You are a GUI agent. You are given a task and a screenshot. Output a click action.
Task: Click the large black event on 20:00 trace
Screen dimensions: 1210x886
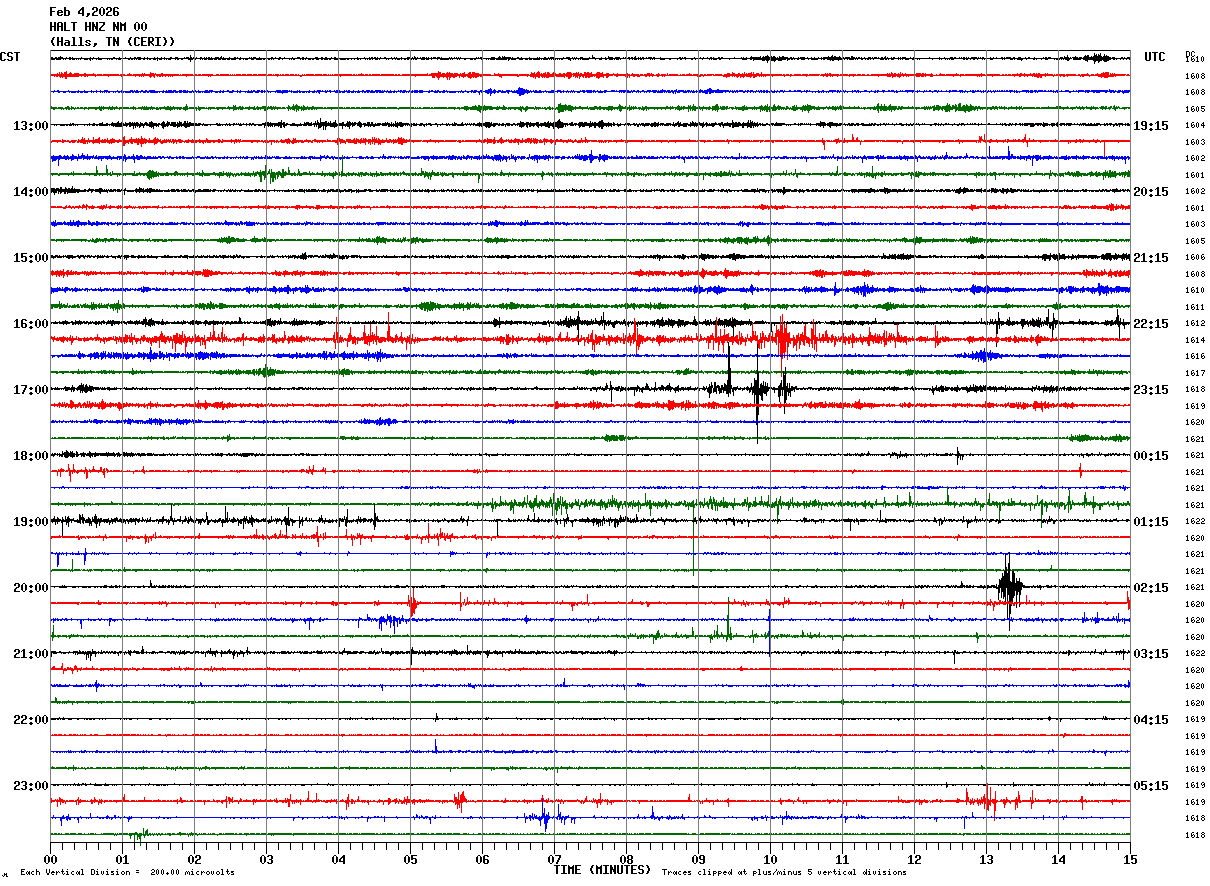coord(1010,588)
